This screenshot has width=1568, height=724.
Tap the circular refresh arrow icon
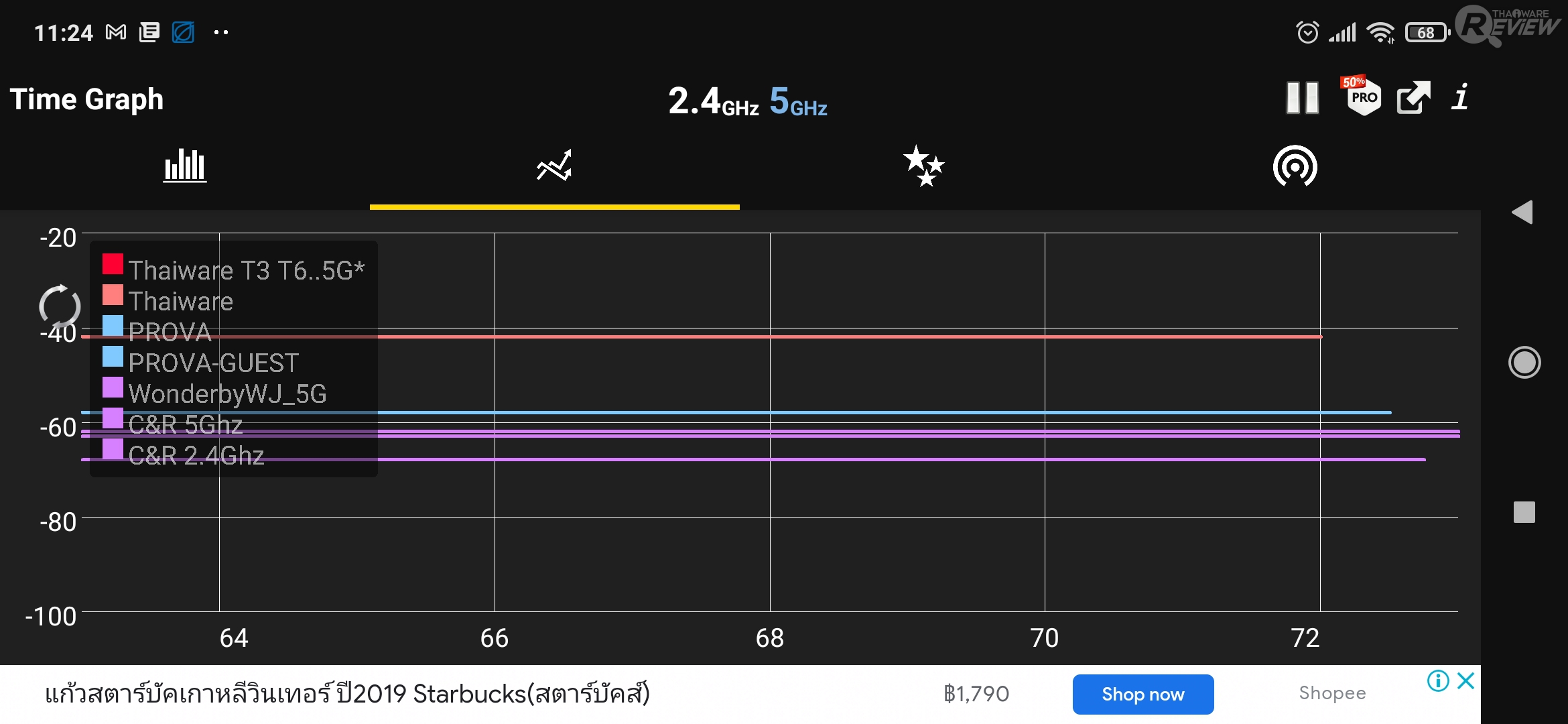coord(60,306)
